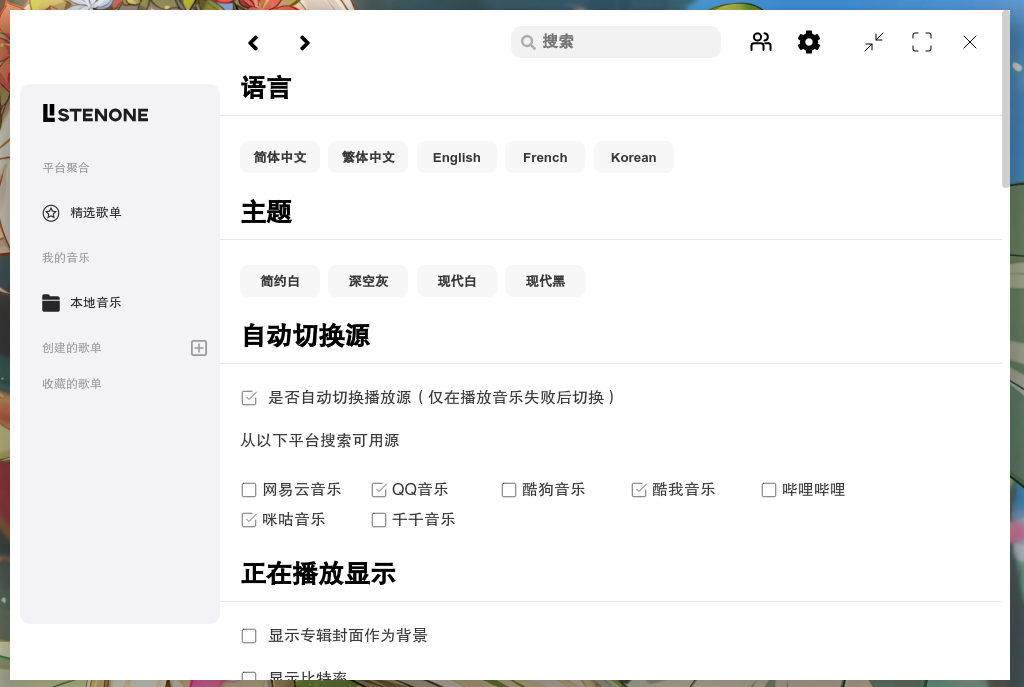Switch language to French
Viewport: 1024px width, 687px height.
coord(545,157)
